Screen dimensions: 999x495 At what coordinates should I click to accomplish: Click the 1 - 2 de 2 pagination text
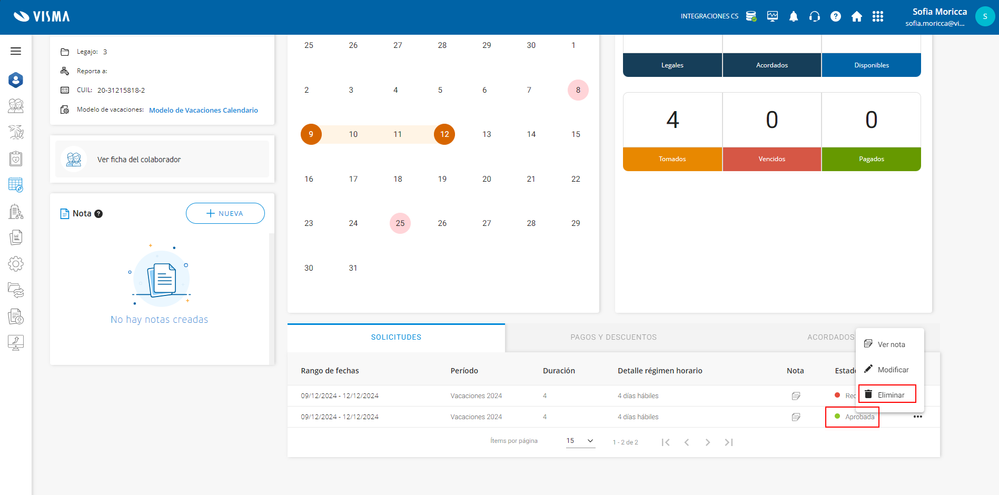pyautogui.click(x=625, y=442)
